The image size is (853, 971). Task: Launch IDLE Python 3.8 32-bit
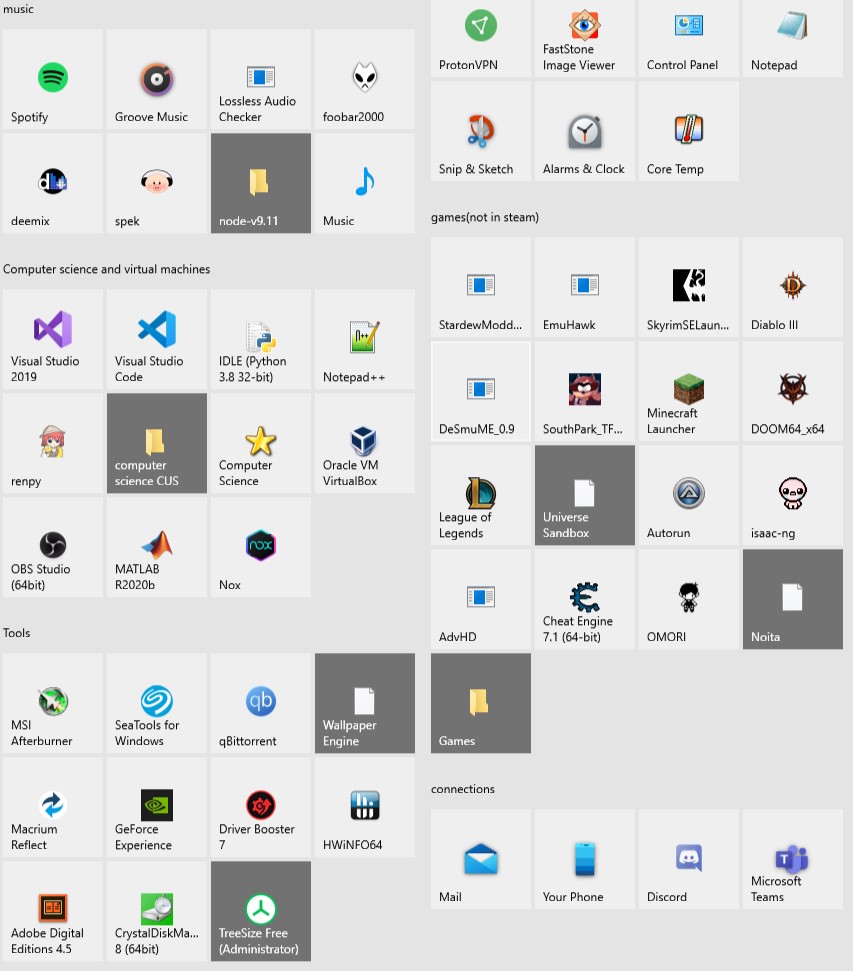click(x=261, y=339)
